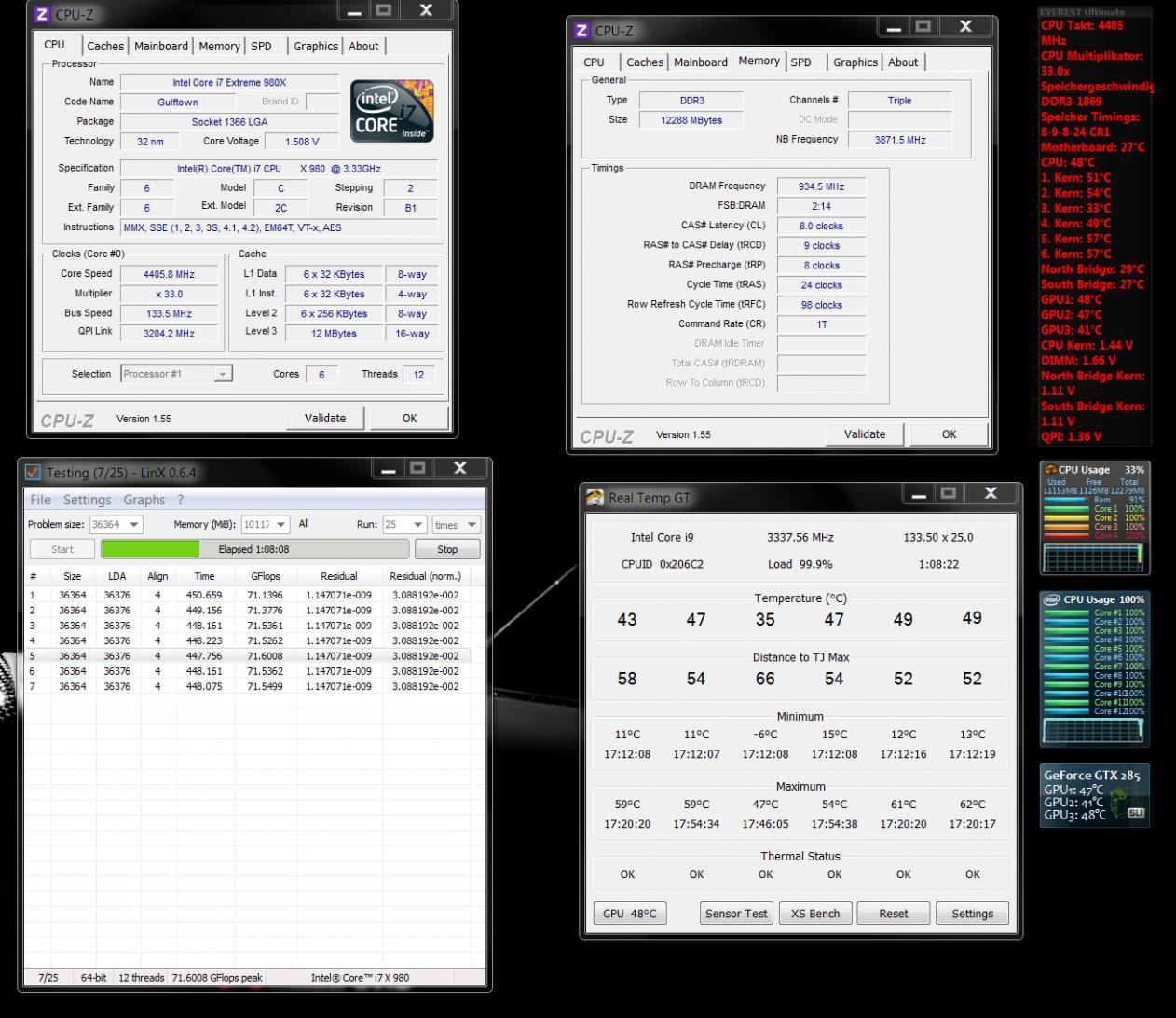Switch to CPU tab in CPU-Z Memory window
The height and width of the screenshot is (1018, 1176).
point(594,62)
